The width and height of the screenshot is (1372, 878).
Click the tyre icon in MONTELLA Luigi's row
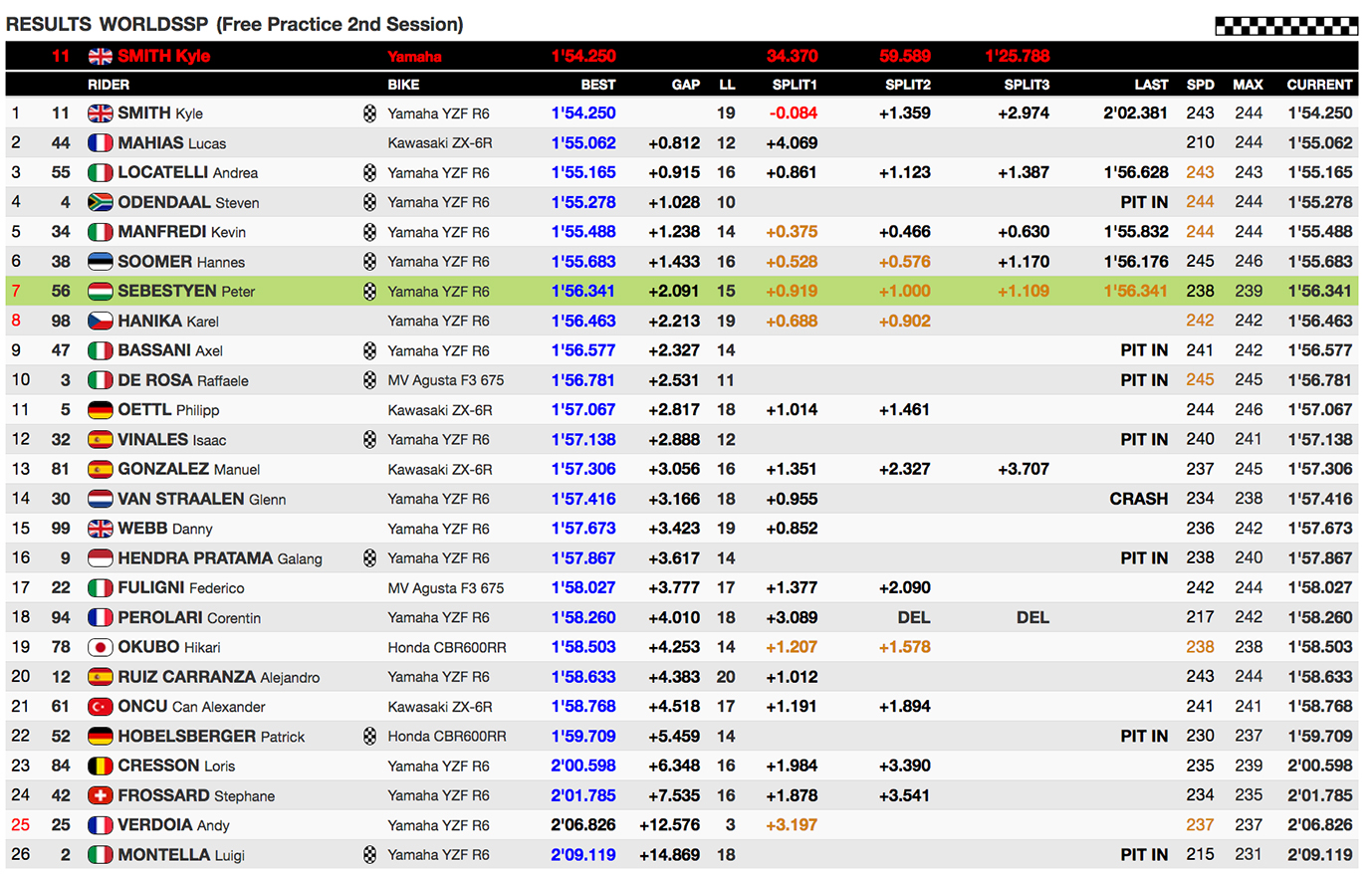point(369,855)
